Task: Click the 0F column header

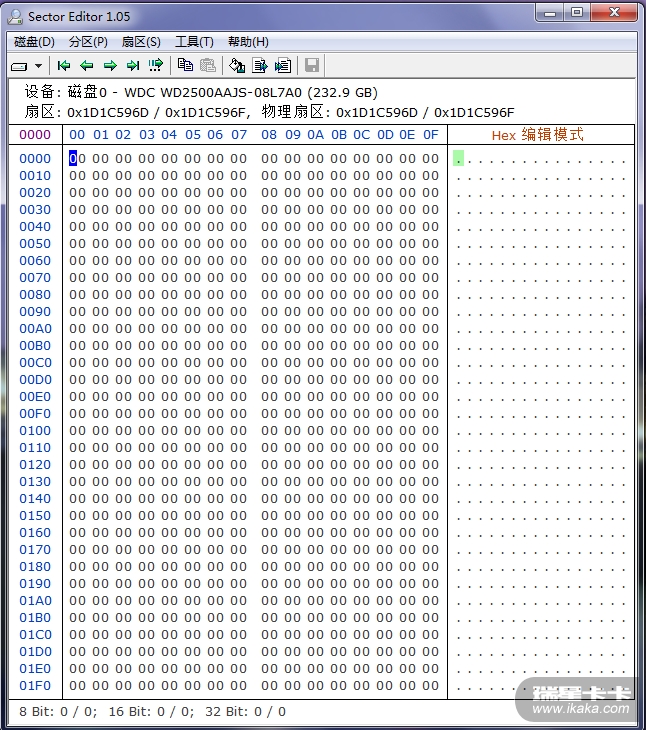Action: tap(430, 135)
